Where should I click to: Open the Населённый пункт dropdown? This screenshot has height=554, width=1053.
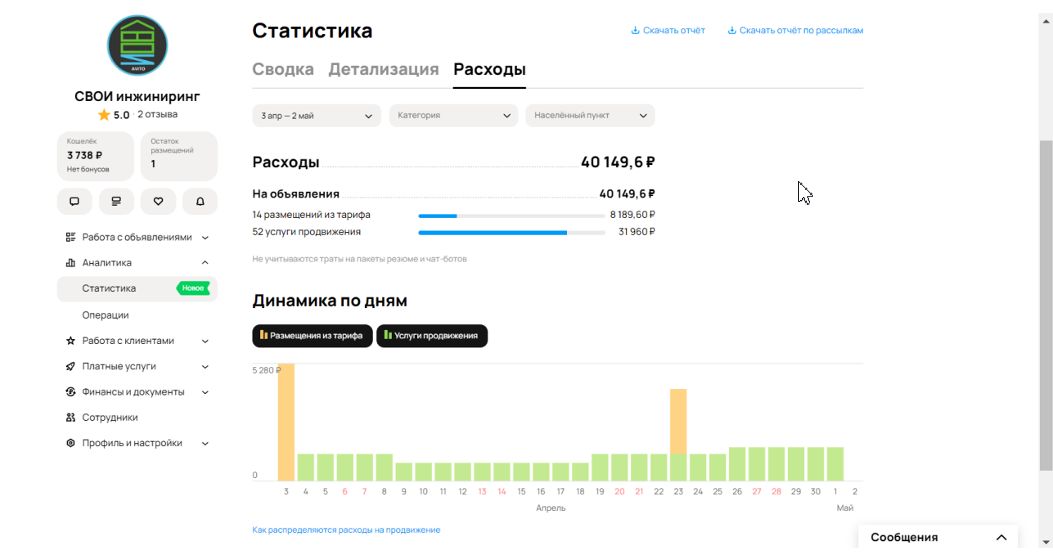point(590,116)
